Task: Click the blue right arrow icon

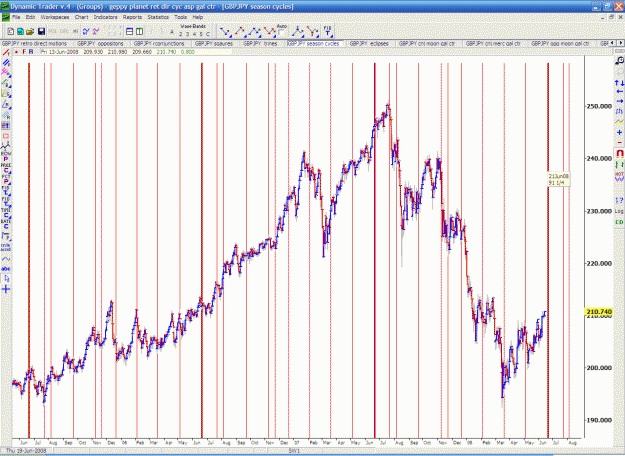Action: (619, 101)
